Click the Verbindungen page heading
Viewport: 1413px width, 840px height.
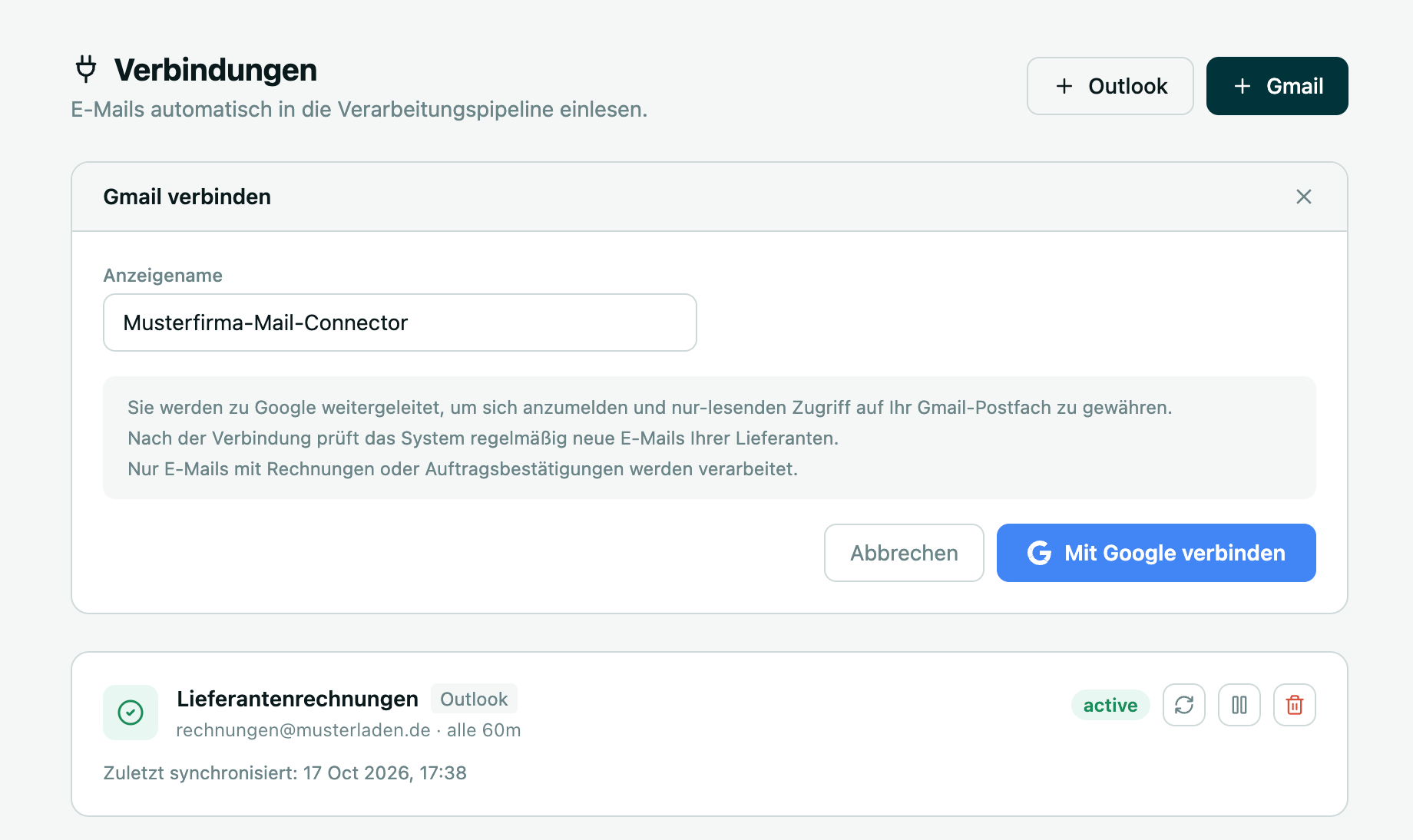click(216, 70)
